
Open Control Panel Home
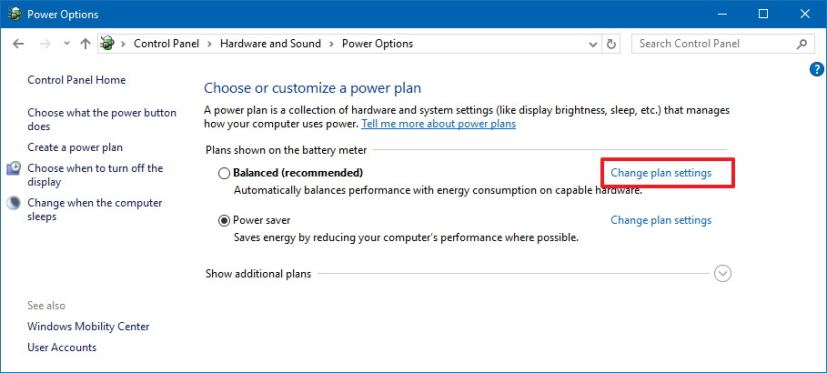click(76, 80)
